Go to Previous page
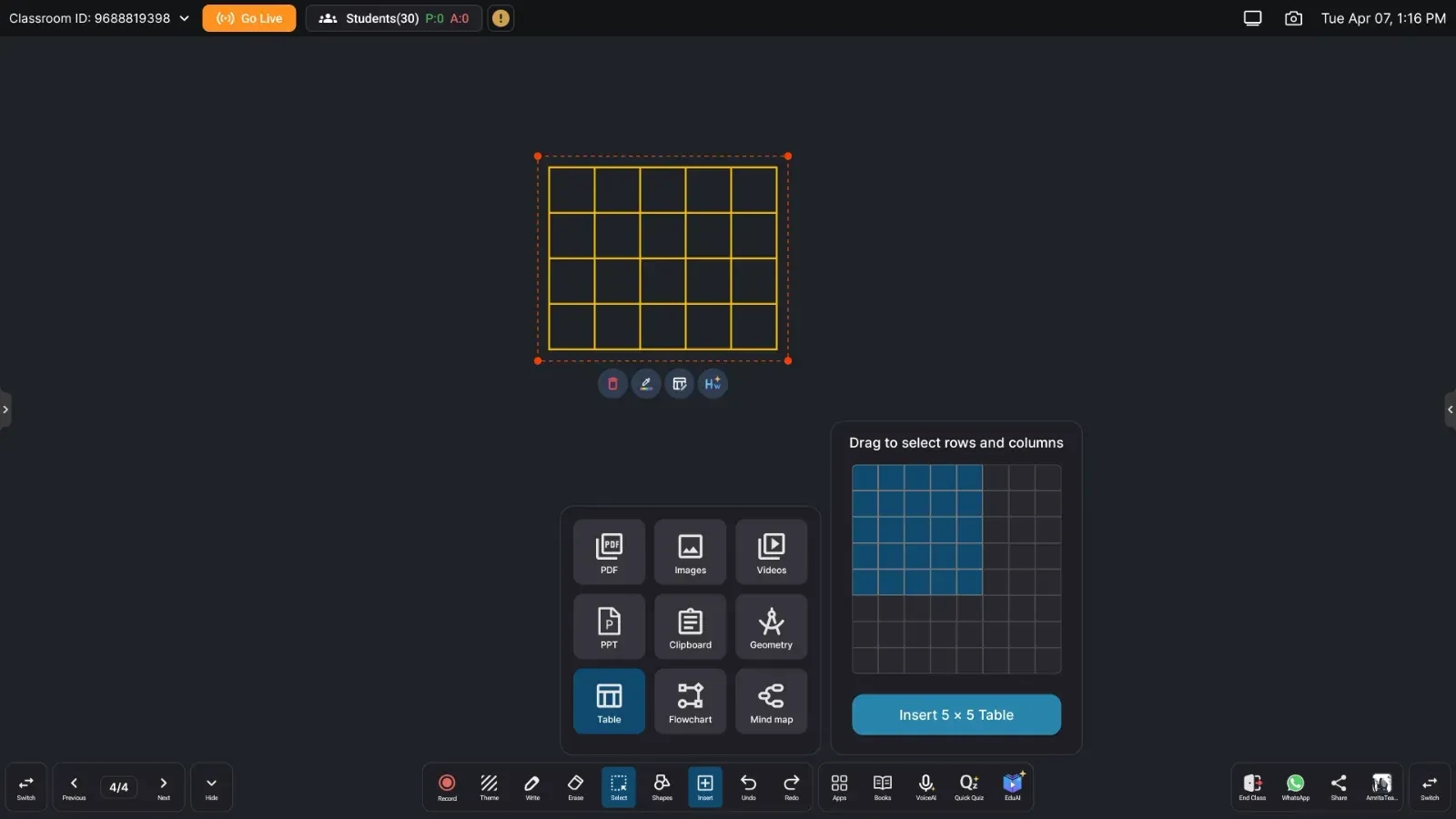1456x819 pixels. 74,787
